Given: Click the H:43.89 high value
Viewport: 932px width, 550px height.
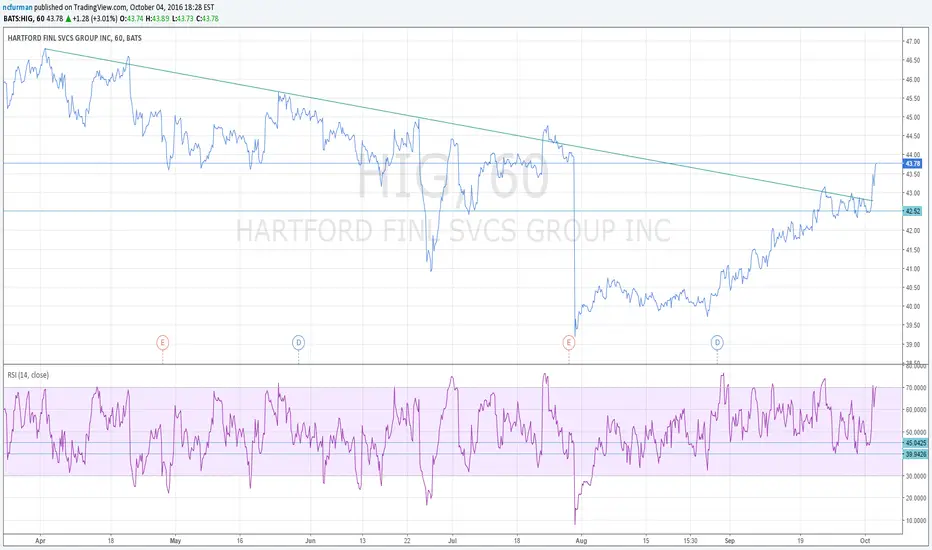Looking at the screenshot, I should (x=159, y=18).
